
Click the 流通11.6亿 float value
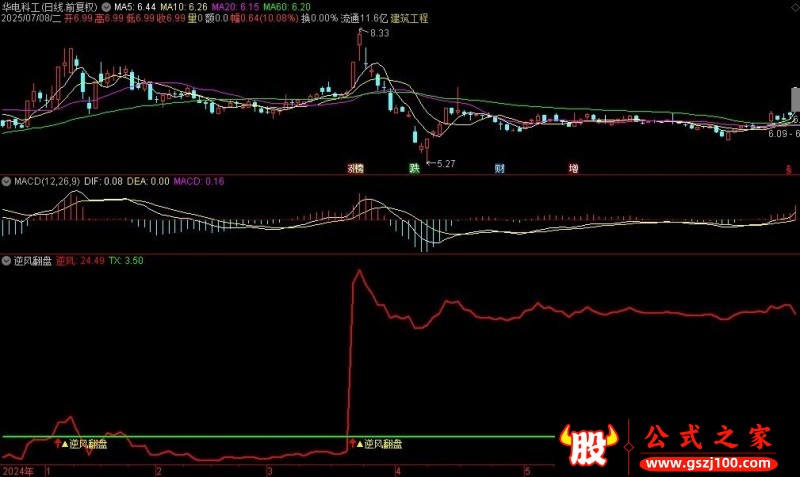coord(364,18)
